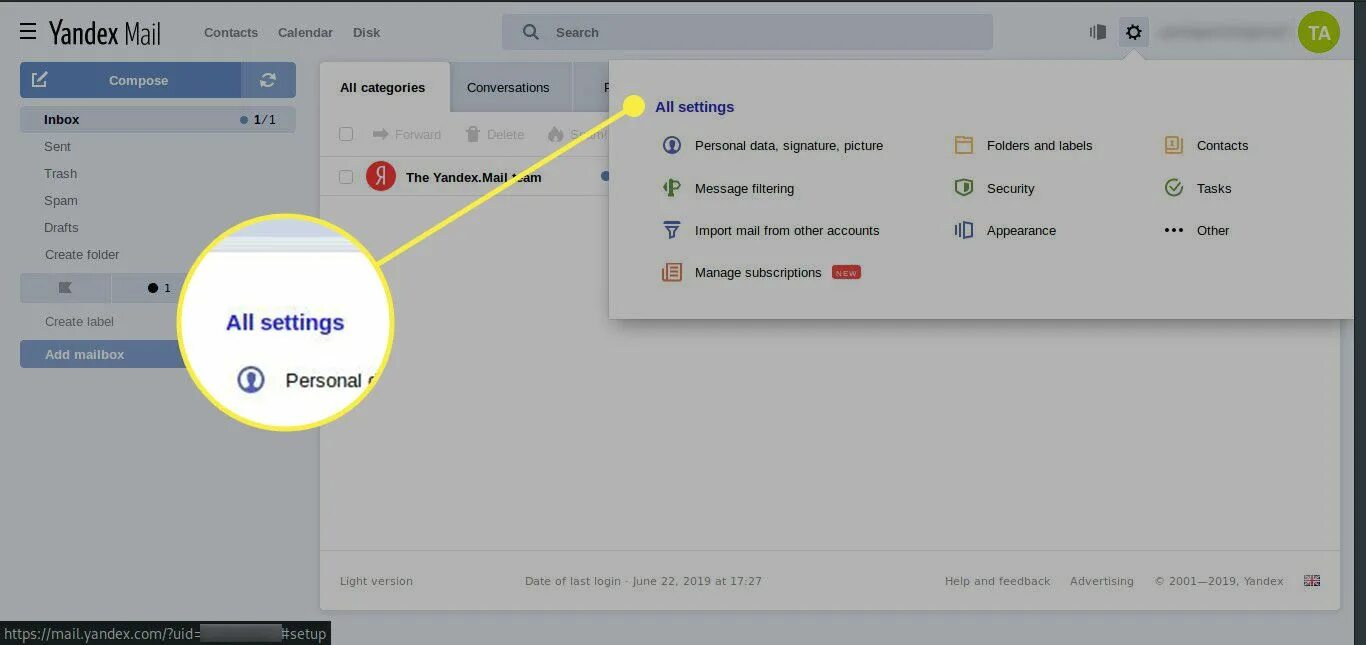The image size is (1366, 645).
Task: Click the refresh mail icon button
Action: tap(268, 80)
